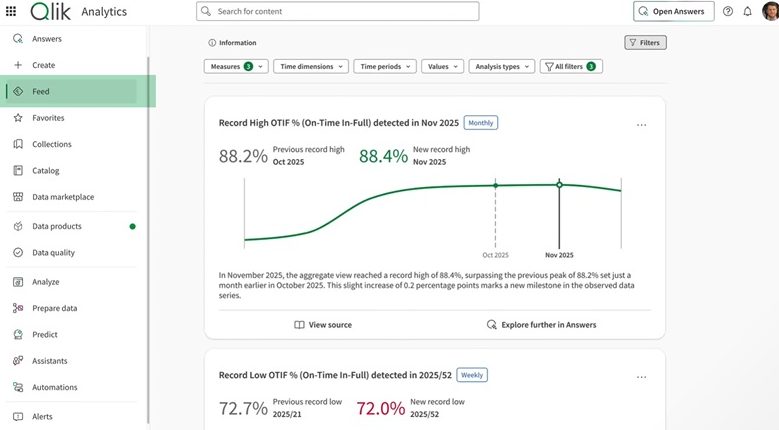This screenshot has width=779, height=430.
Task: Select Predict in the sidebar
Action: coord(45,334)
